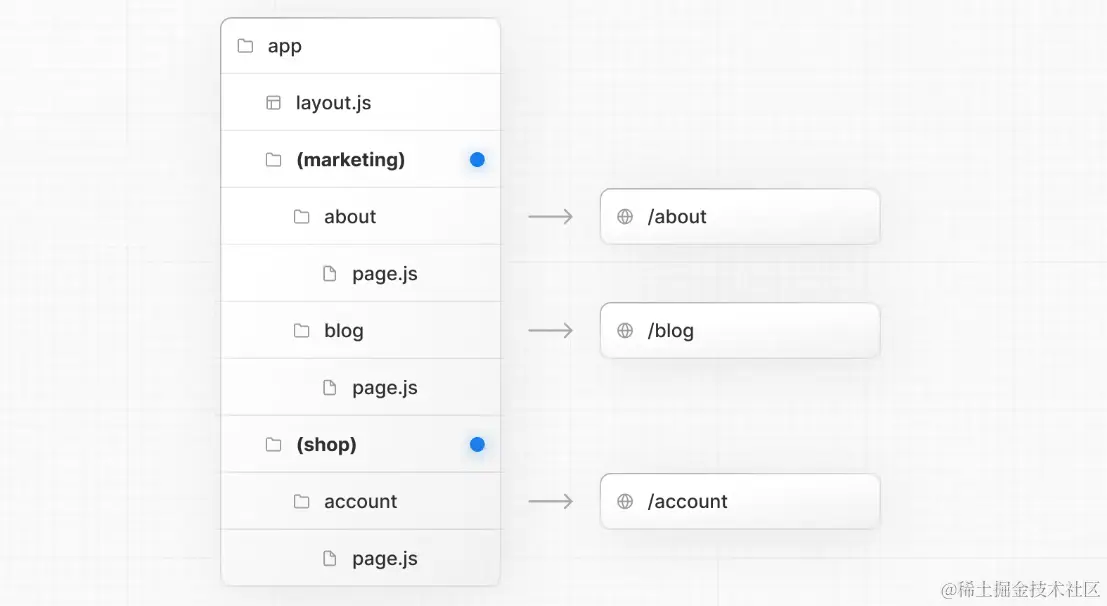The height and width of the screenshot is (606, 1107).
Task: Click blue dot on (marketing) row
Action: pyautogui.click(x=477, y=160)
